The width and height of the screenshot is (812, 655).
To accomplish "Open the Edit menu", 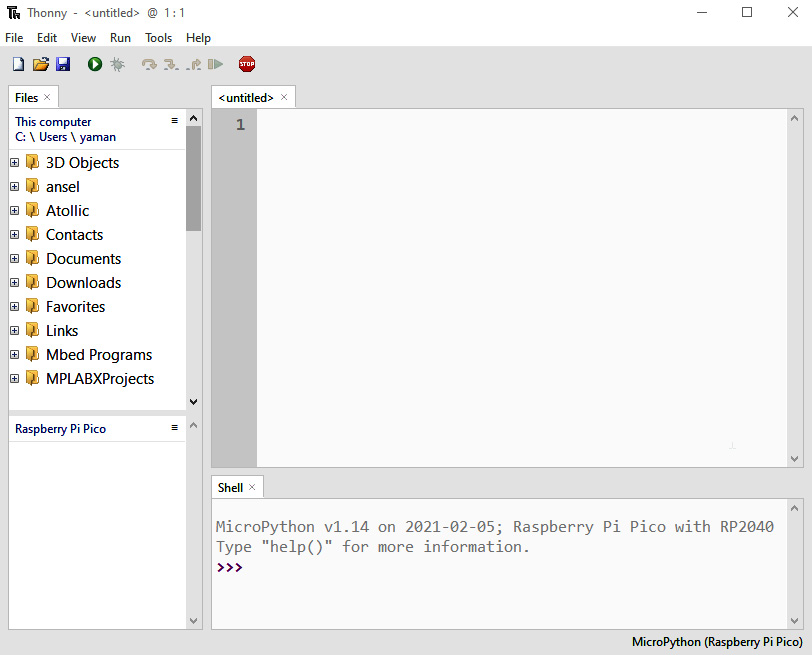I will click(x=47, y=38).
